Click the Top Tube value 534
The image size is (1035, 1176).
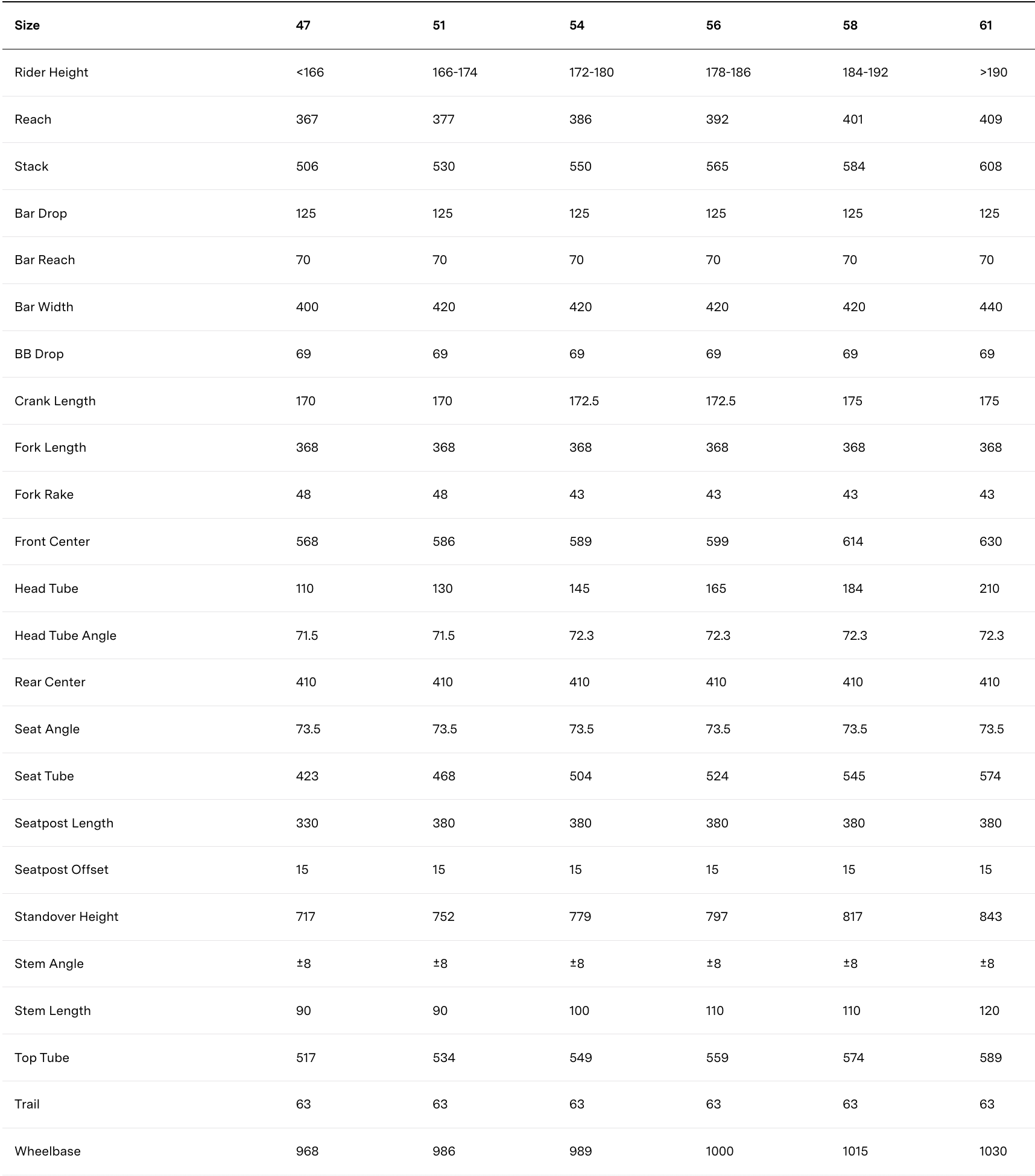click(443, 1058)
